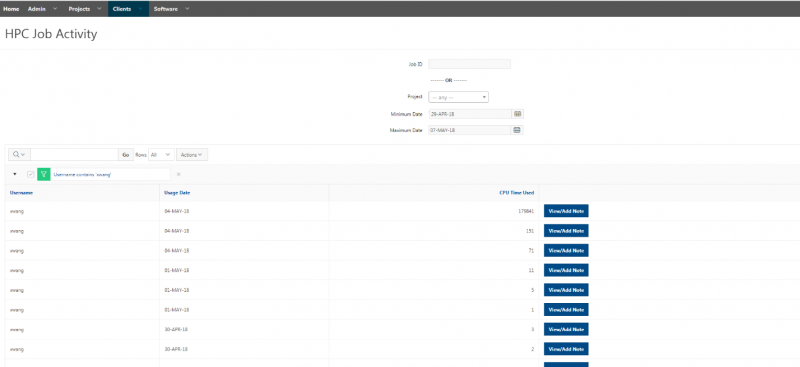Click View/Add Note for CPU time 1
Image resolution: width=800 pixels, height=367 pixels.
[x=566, y=310]
